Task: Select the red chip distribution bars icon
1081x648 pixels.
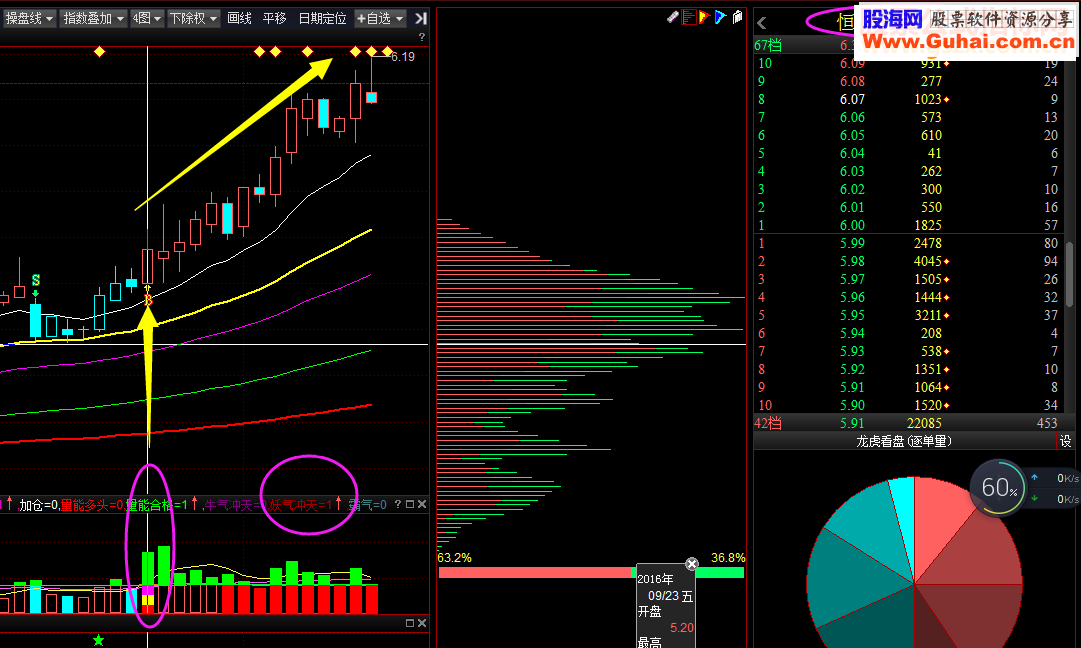Action: click(689, 17)
